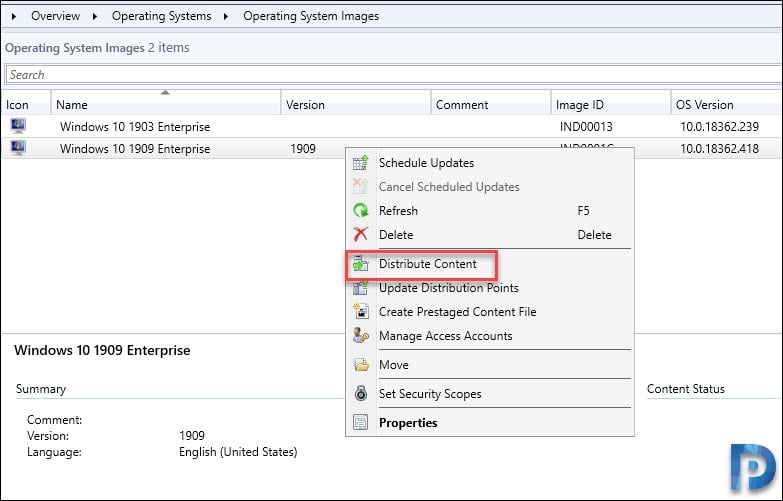Choose Delete from the context menu
Image resolution: width=783 pixels, height=501 pixels.
490,235
